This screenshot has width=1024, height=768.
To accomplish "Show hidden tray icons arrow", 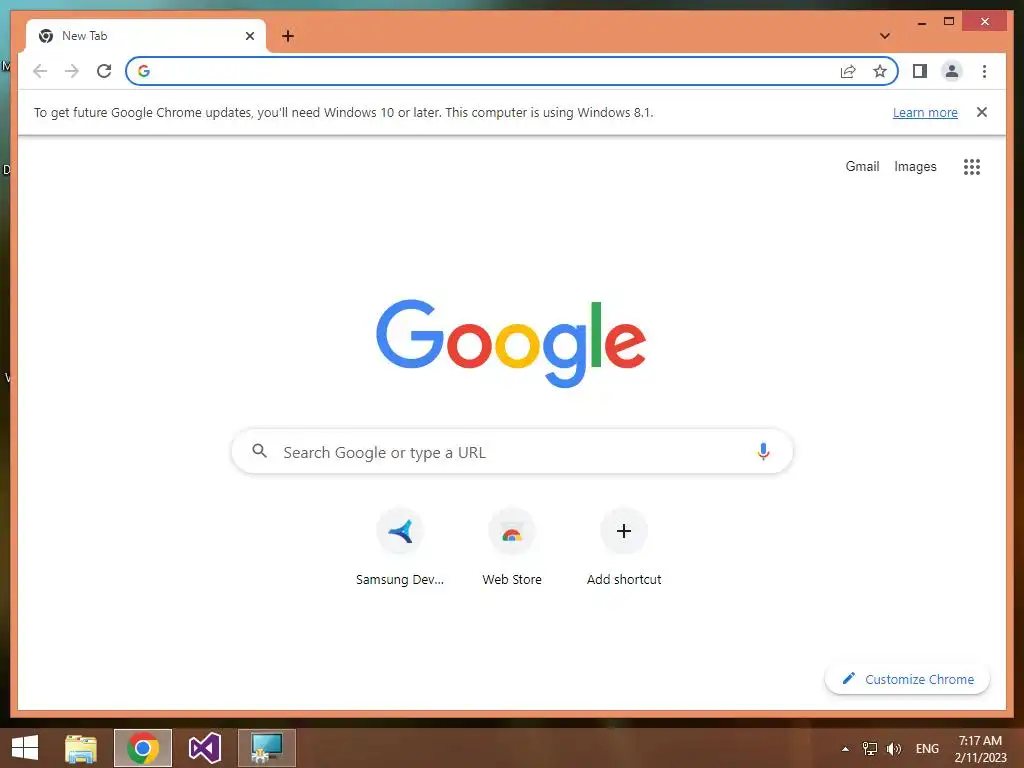I will point(845,749).
